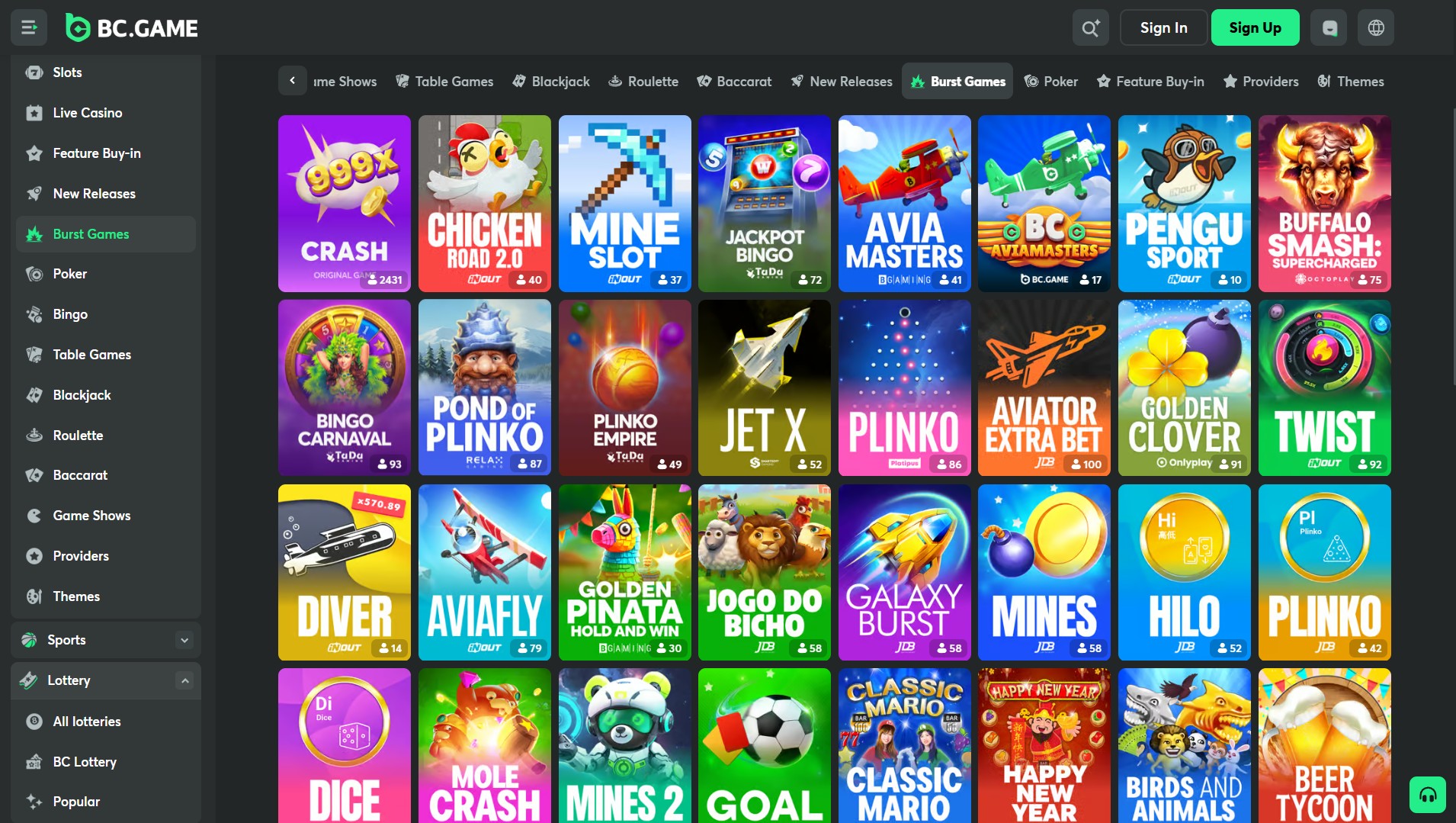The image size is (1456, 823).
Task: Switch to the New Releases tab
Action: coord(841,81)
